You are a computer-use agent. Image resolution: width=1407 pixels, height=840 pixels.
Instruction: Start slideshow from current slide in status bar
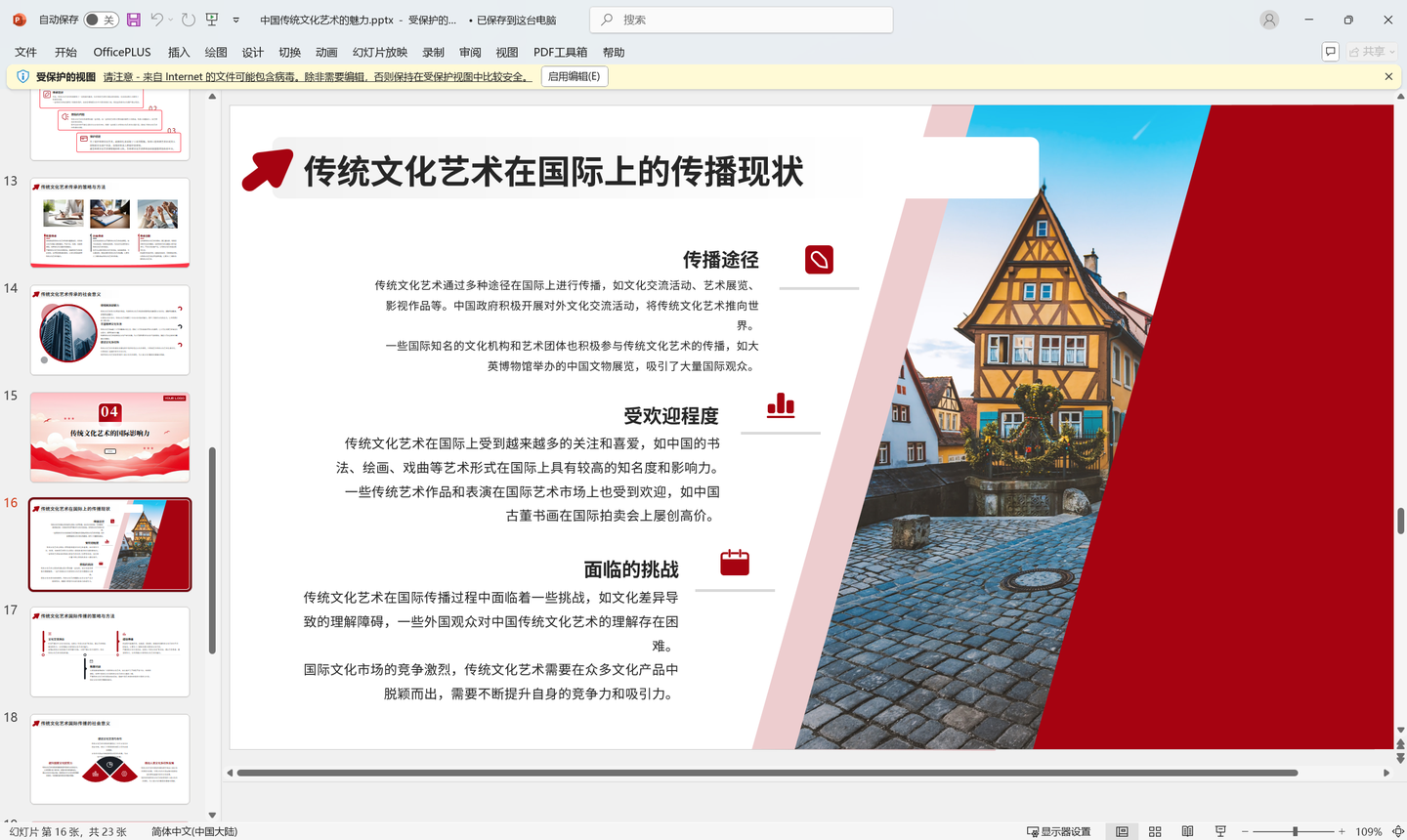click(x=1219, y=830)
